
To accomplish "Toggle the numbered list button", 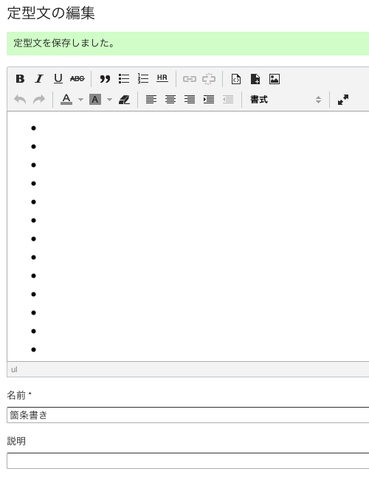I will click(143, 79).
